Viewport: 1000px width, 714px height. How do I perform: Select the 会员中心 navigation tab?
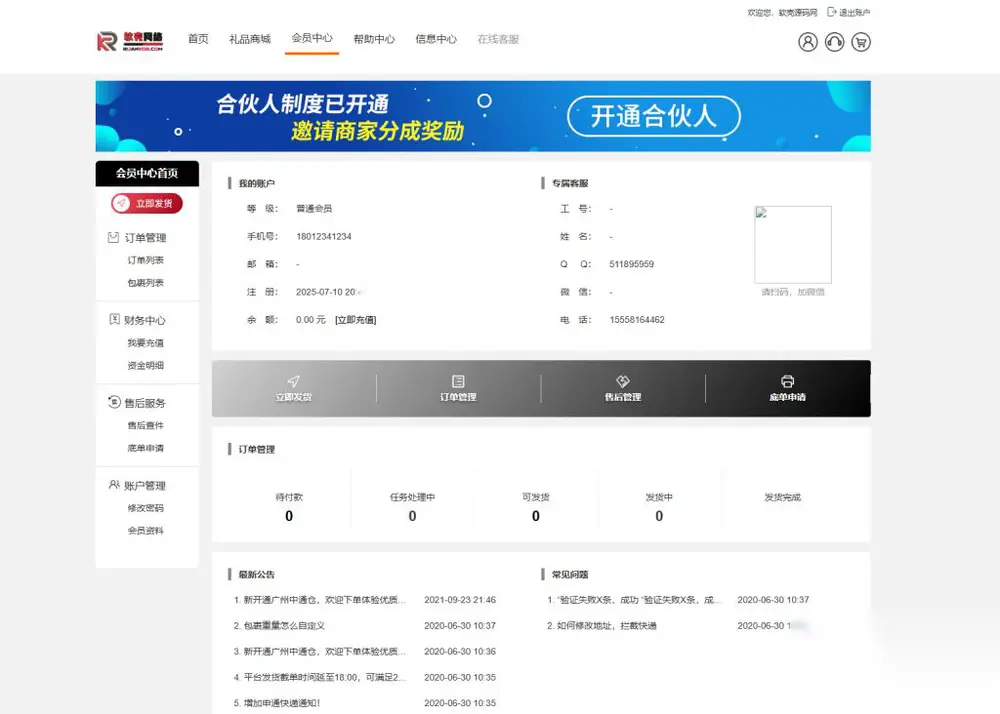click(312, 38)
